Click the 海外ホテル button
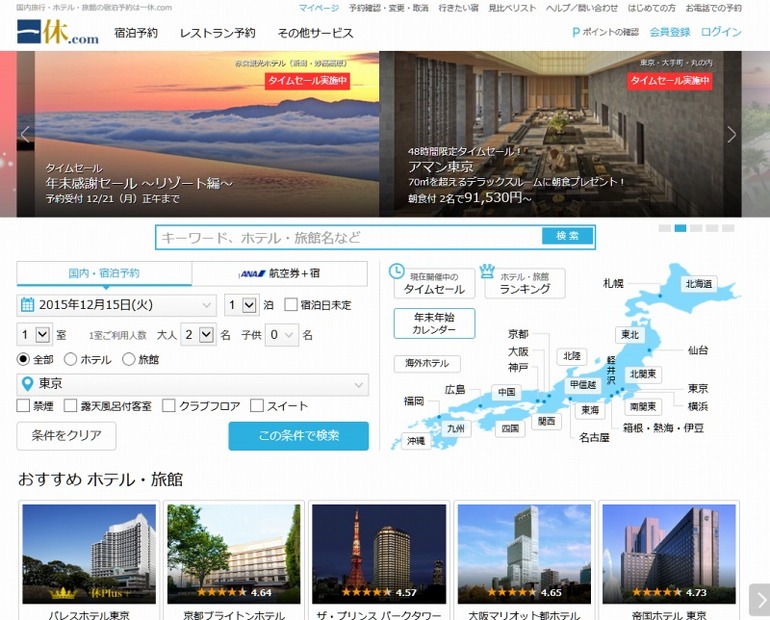Image resolution: width=770 pixels, height=620 pixels. tap(427, 363)
